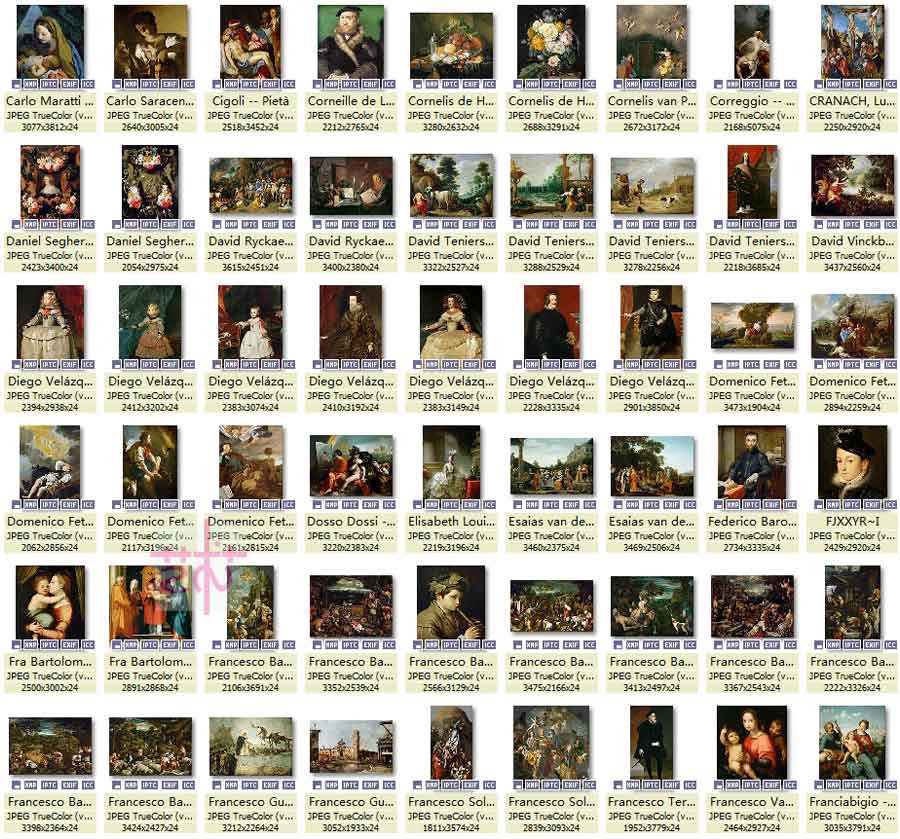Click file name 'David Vinckb...'

(x=852, y=241)
